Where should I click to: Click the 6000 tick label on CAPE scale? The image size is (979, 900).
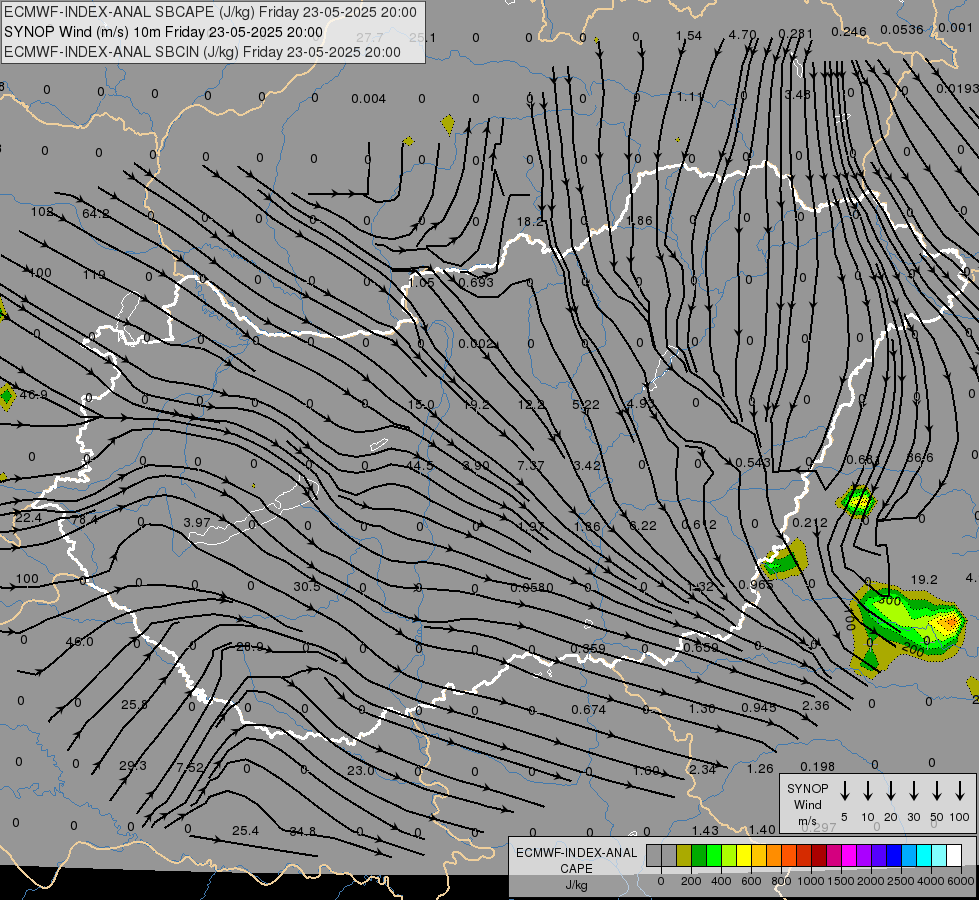tap(962, 881)
